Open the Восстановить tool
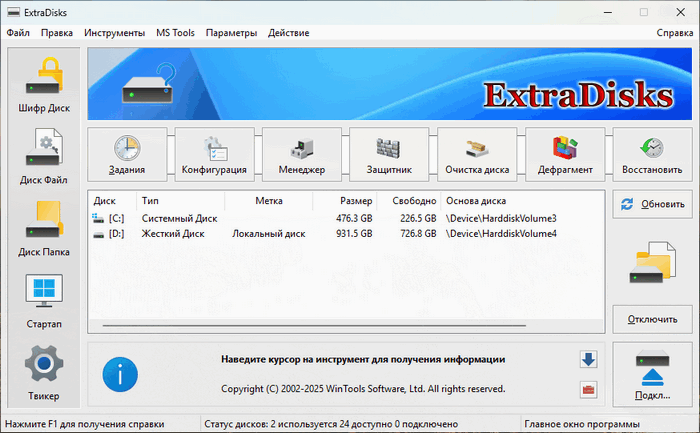Viewport: 700px width, 433px height. 652,154
